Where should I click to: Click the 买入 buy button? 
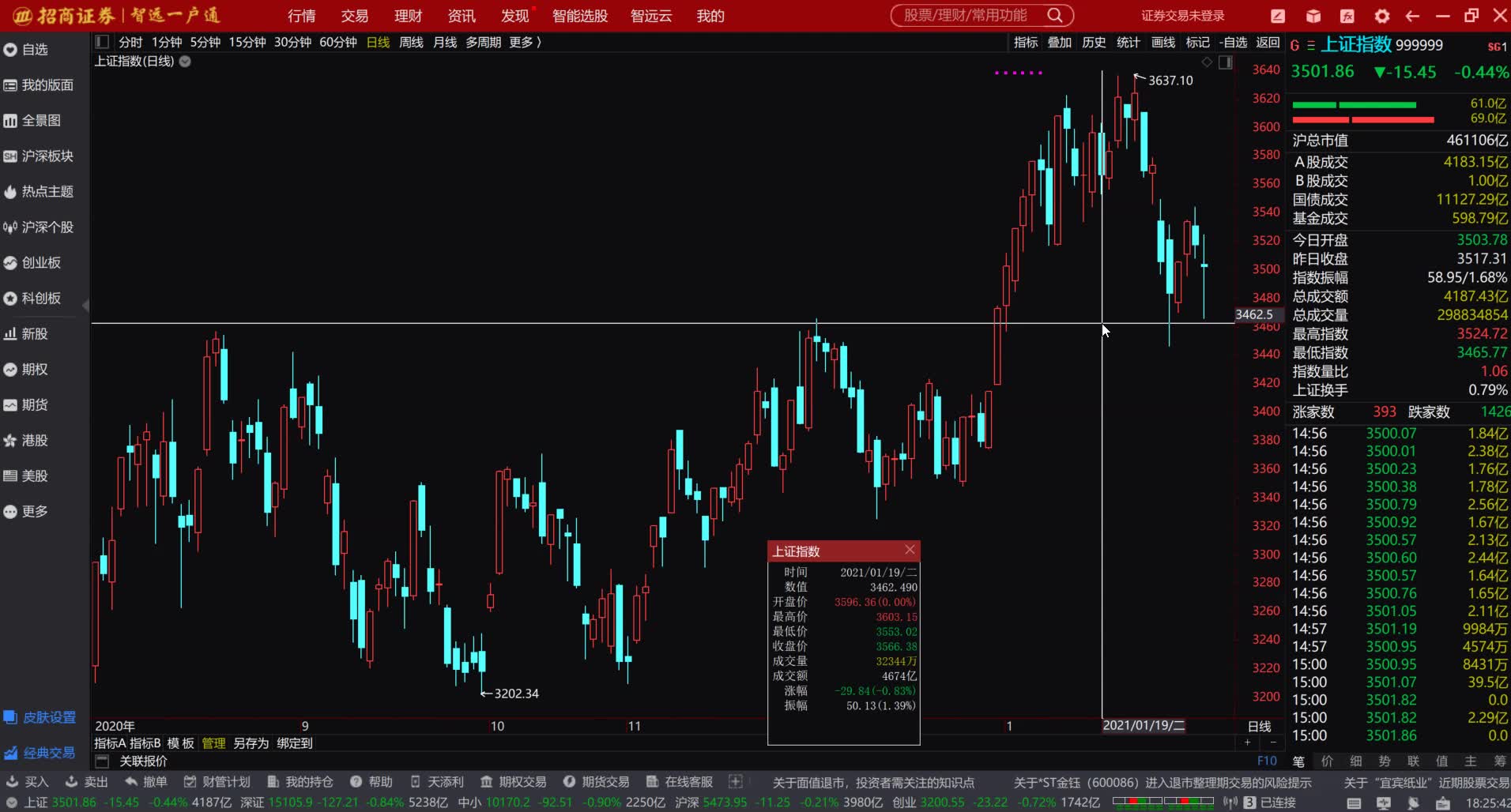pos(27,781)
